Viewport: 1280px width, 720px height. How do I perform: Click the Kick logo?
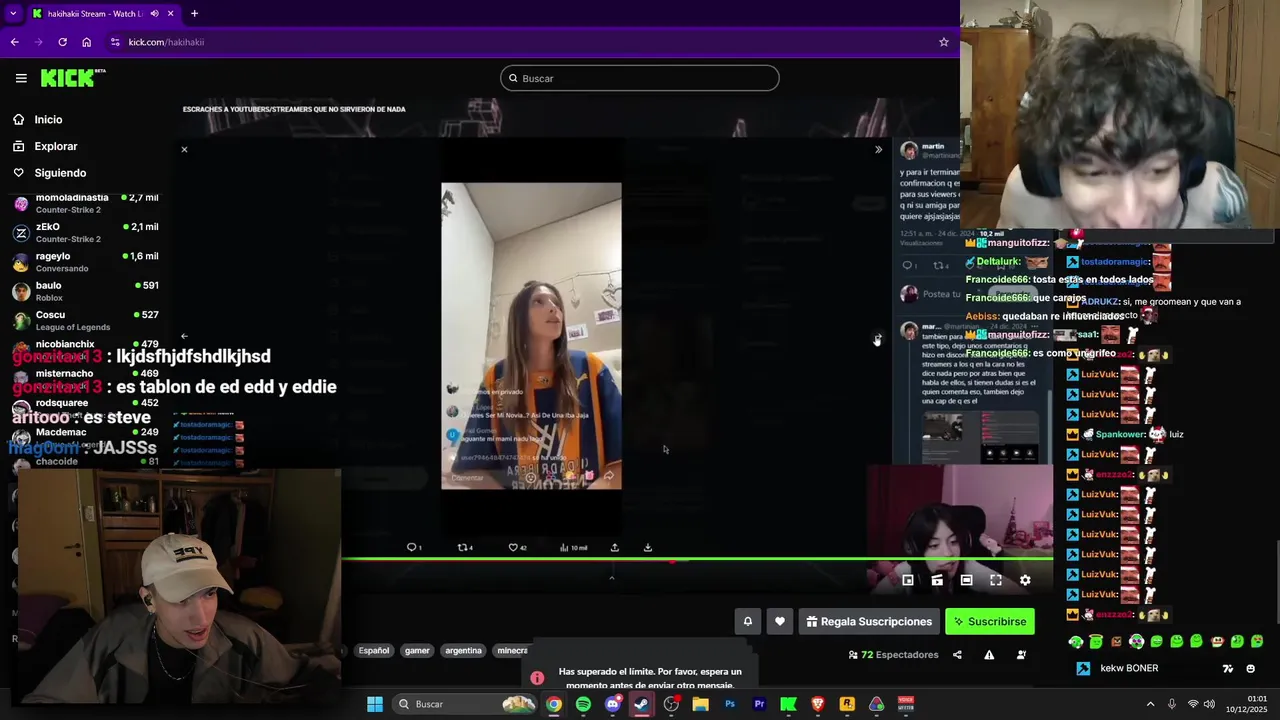tap(73, 78)
